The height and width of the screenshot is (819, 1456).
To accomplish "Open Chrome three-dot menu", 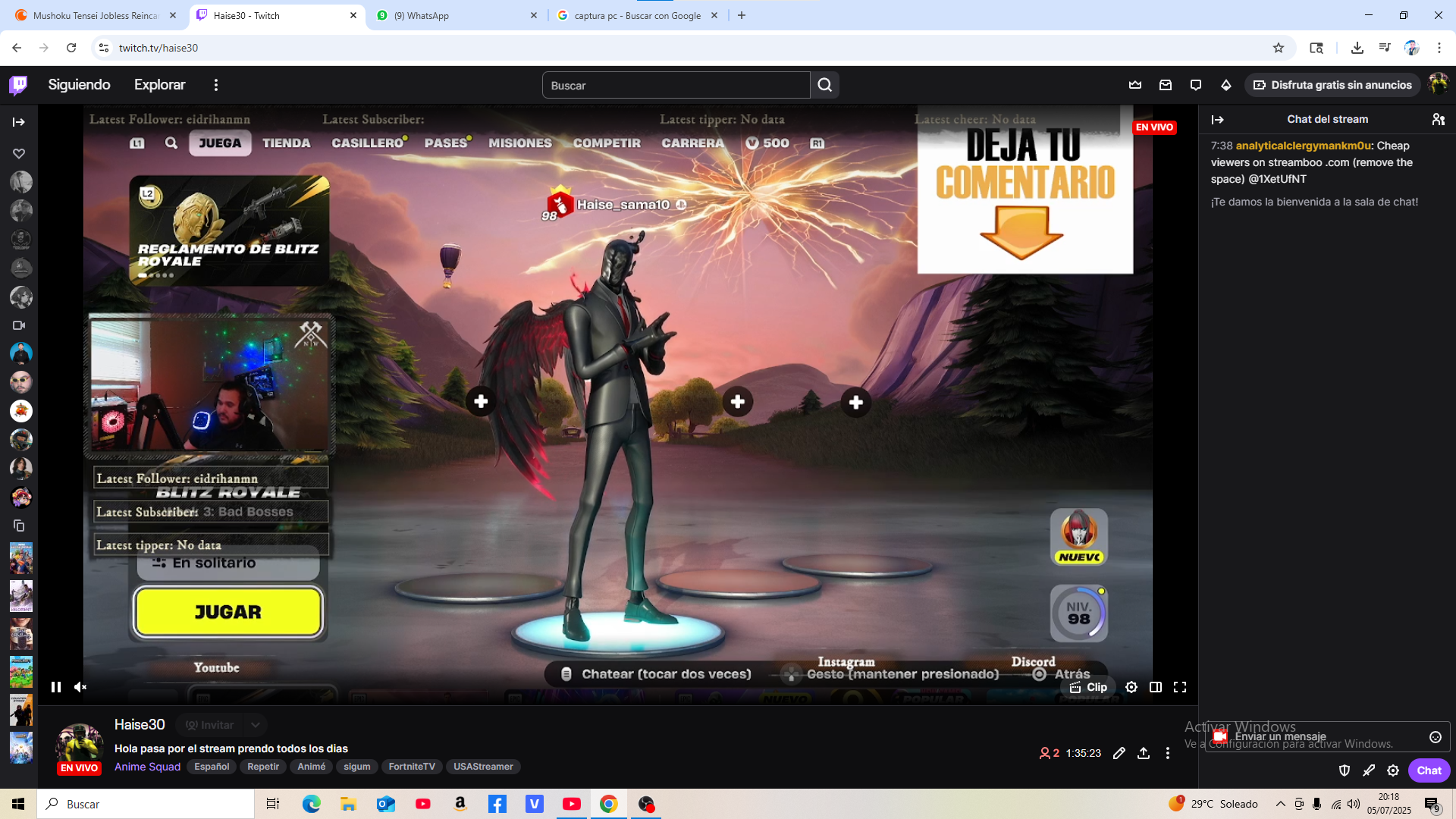I will 1439,48.
